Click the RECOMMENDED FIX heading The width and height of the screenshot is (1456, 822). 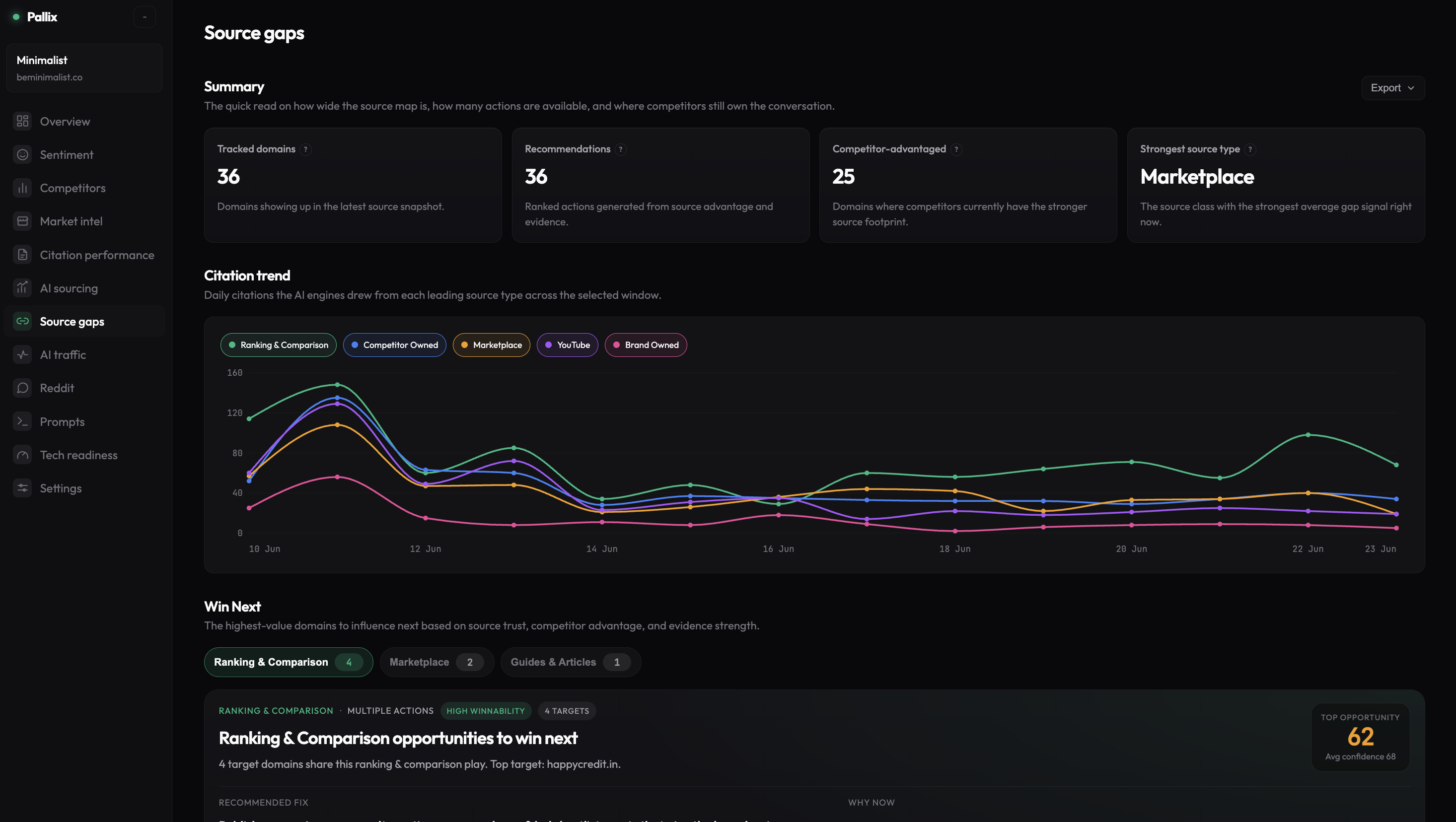(x=263, y=802)
